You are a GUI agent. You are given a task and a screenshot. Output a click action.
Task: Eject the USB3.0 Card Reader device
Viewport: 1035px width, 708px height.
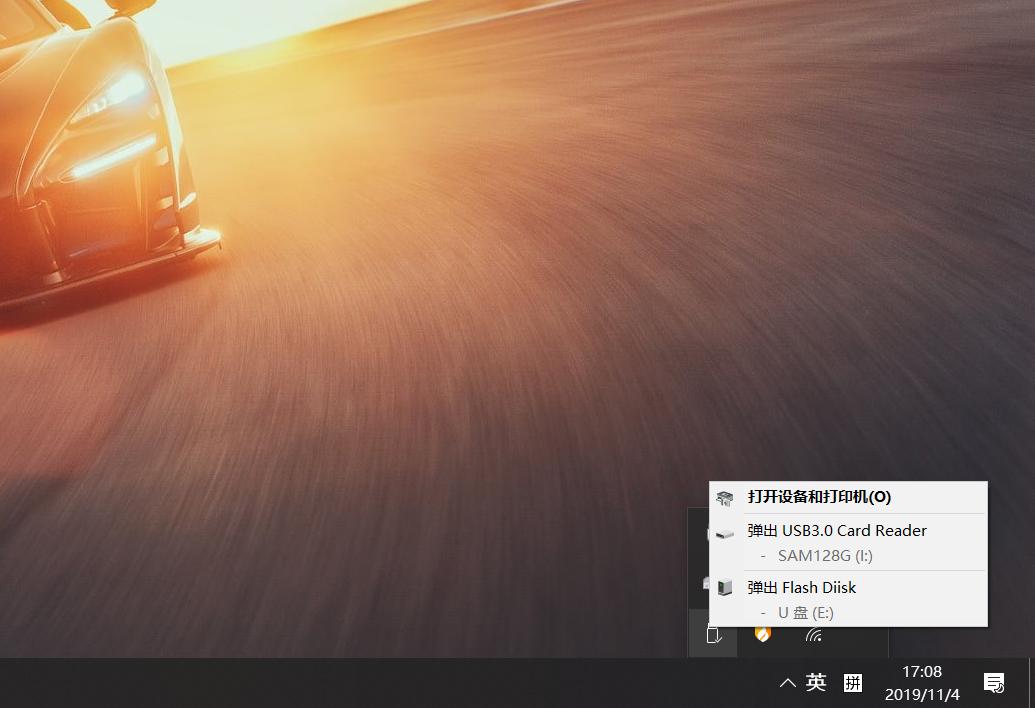coord(848,531)
